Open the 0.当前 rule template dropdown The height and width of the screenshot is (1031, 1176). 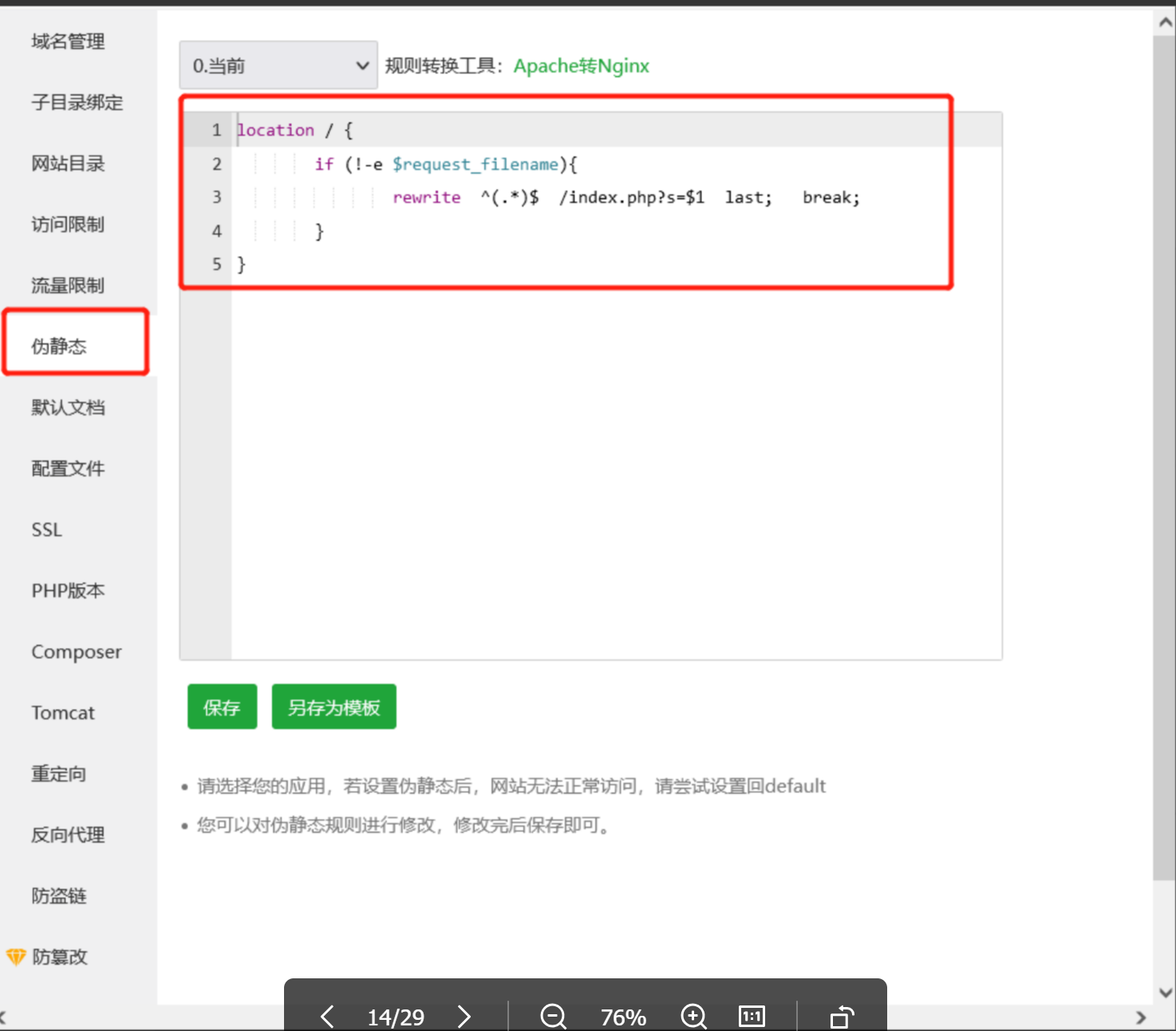[278, 65]
